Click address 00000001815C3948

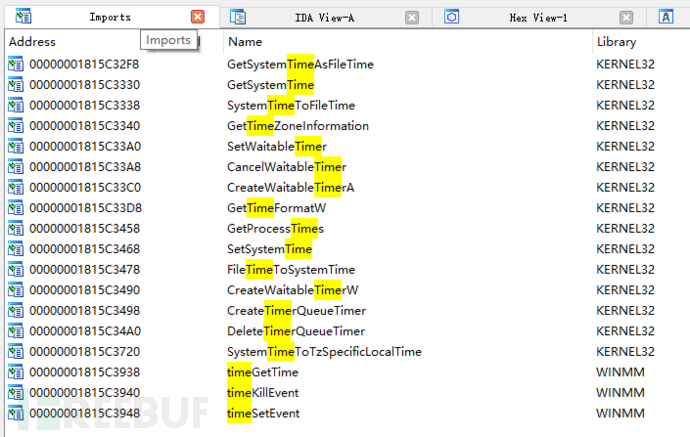click(x=84, y=413)
